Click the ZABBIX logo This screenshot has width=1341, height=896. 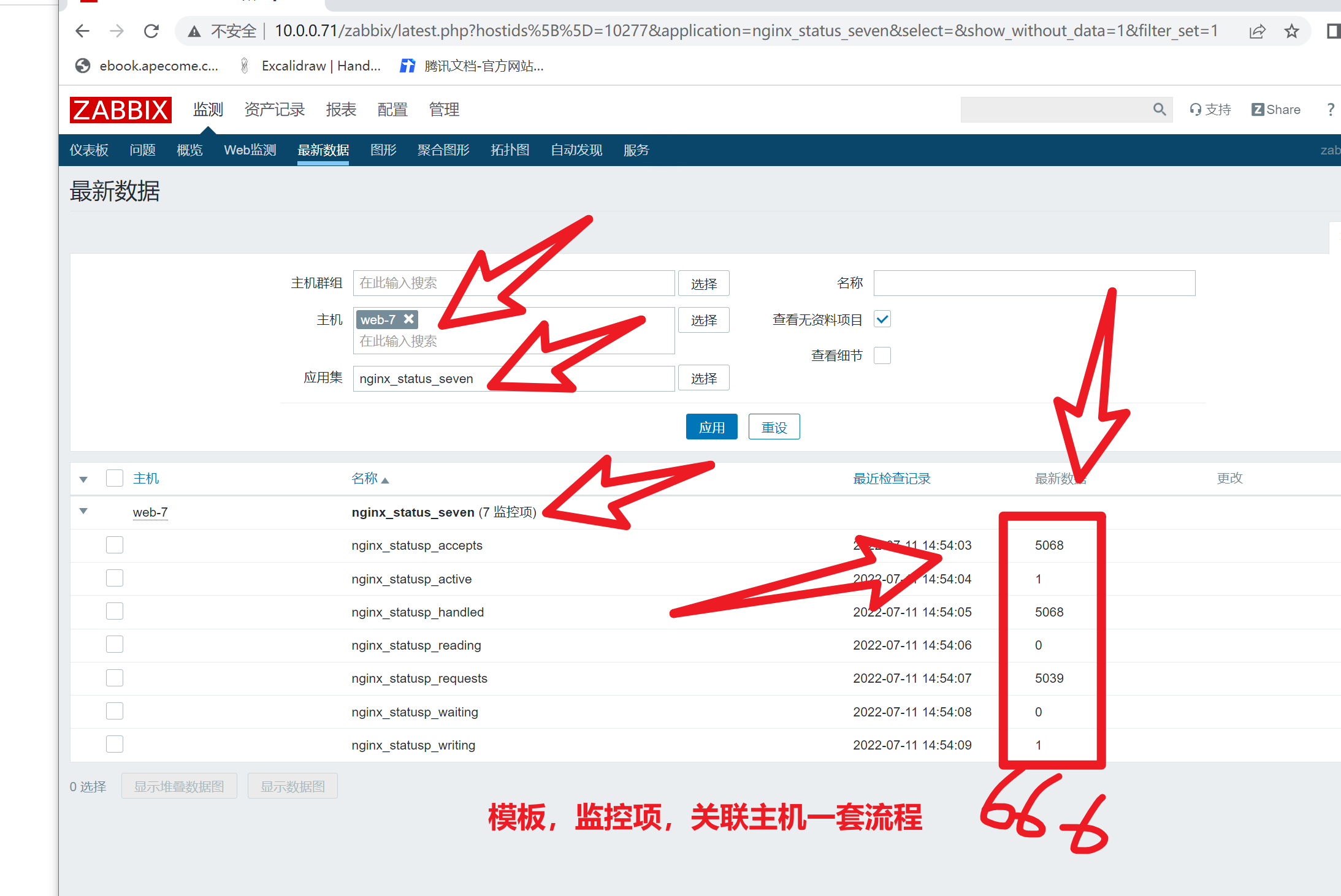click(120, 110)
